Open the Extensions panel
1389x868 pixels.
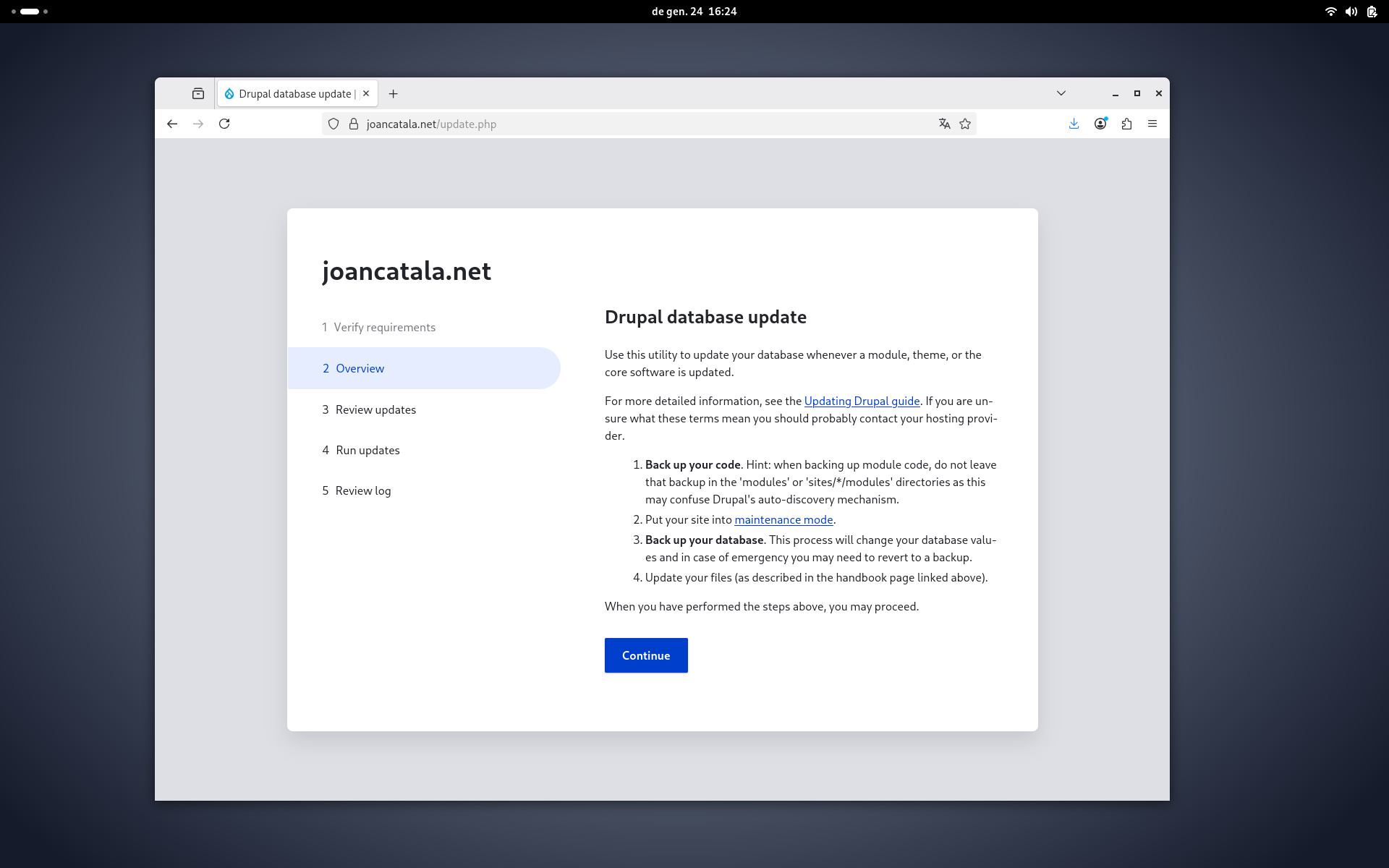pos(1126,124)
